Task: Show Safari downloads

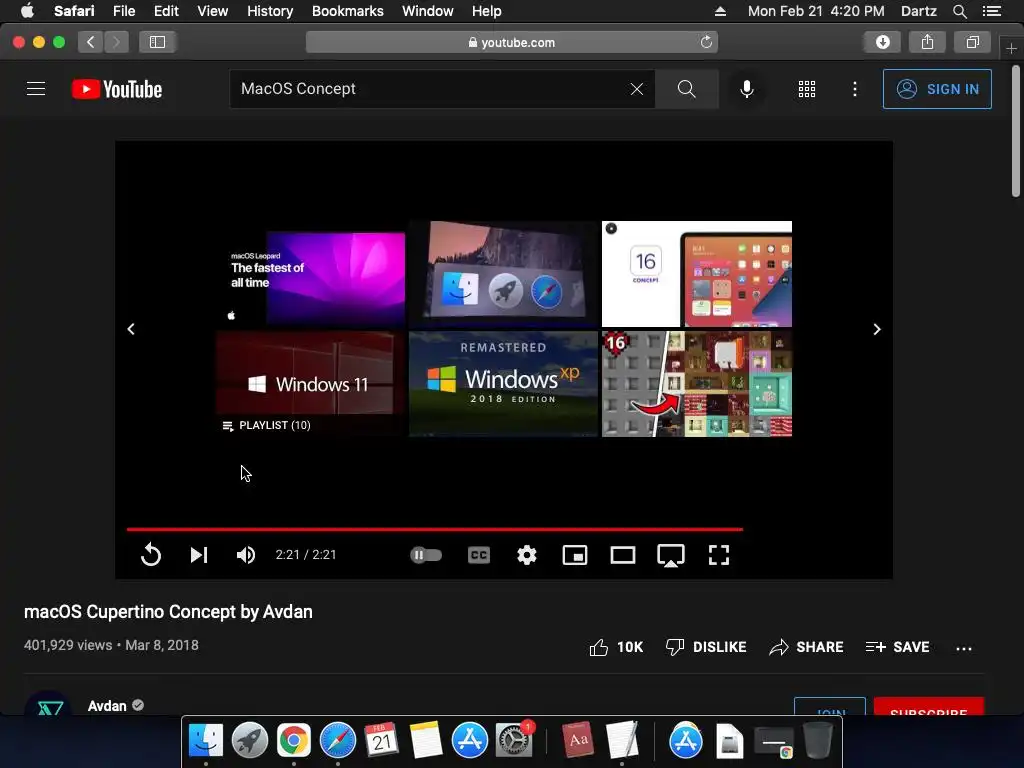Action: pos(883,42)
